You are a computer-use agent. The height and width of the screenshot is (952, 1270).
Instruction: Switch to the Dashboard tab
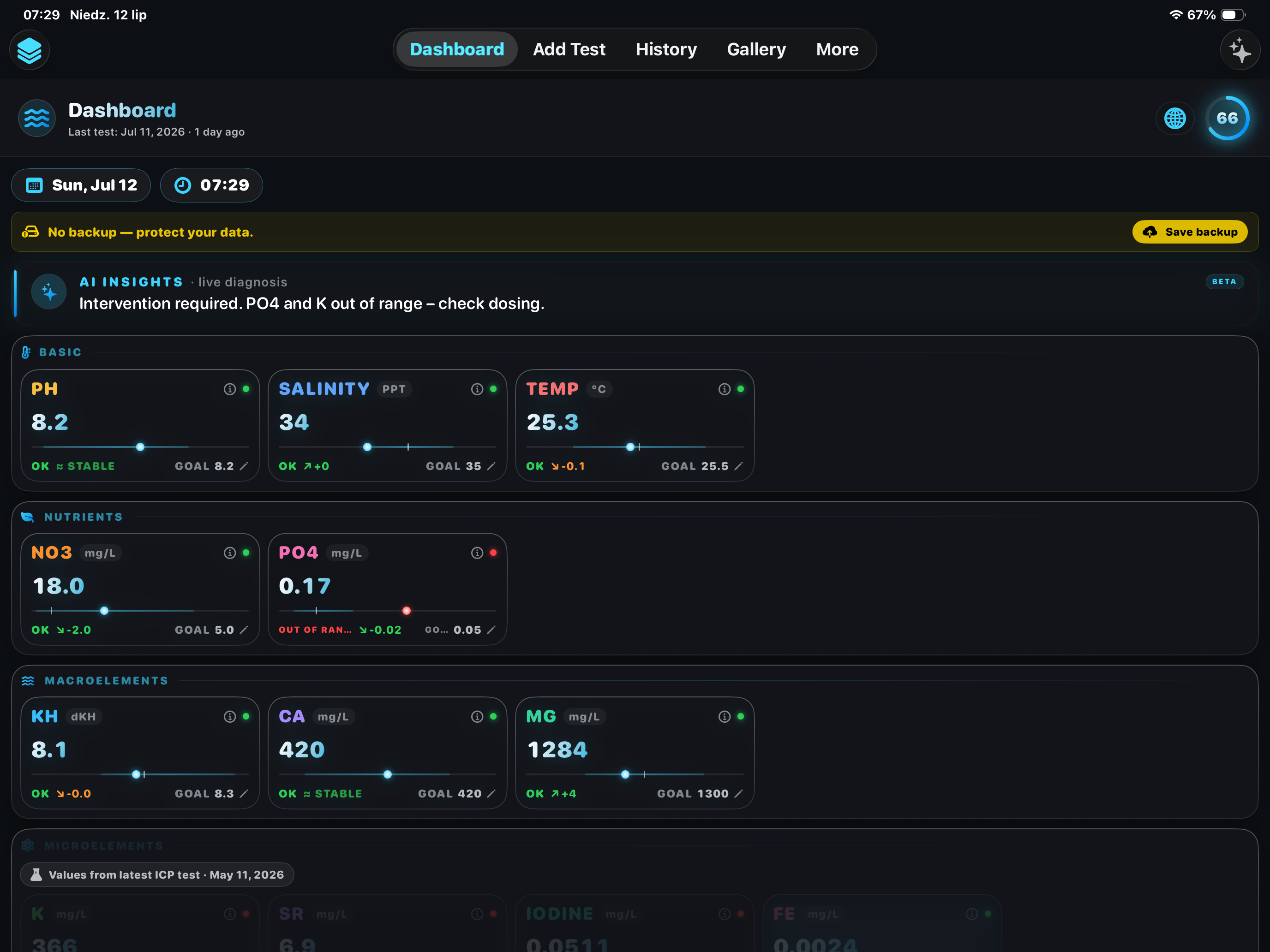pyautogui.click(x=456, y=49)
